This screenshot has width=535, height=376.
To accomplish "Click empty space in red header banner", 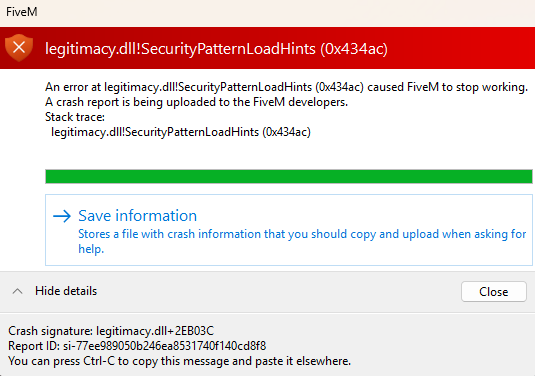I will [461, 48].
